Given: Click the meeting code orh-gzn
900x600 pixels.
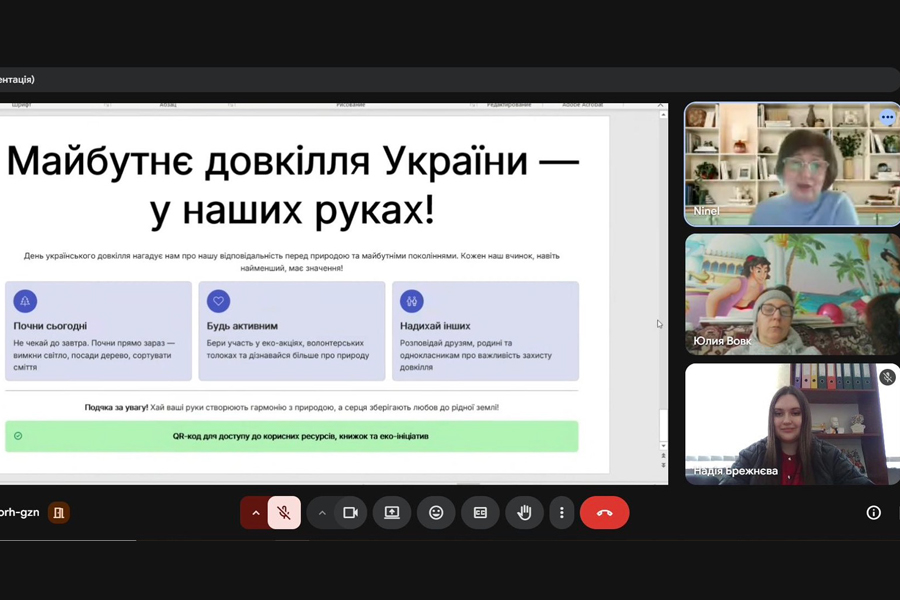Looking at the screenshot, I should (x=20, y=512).
